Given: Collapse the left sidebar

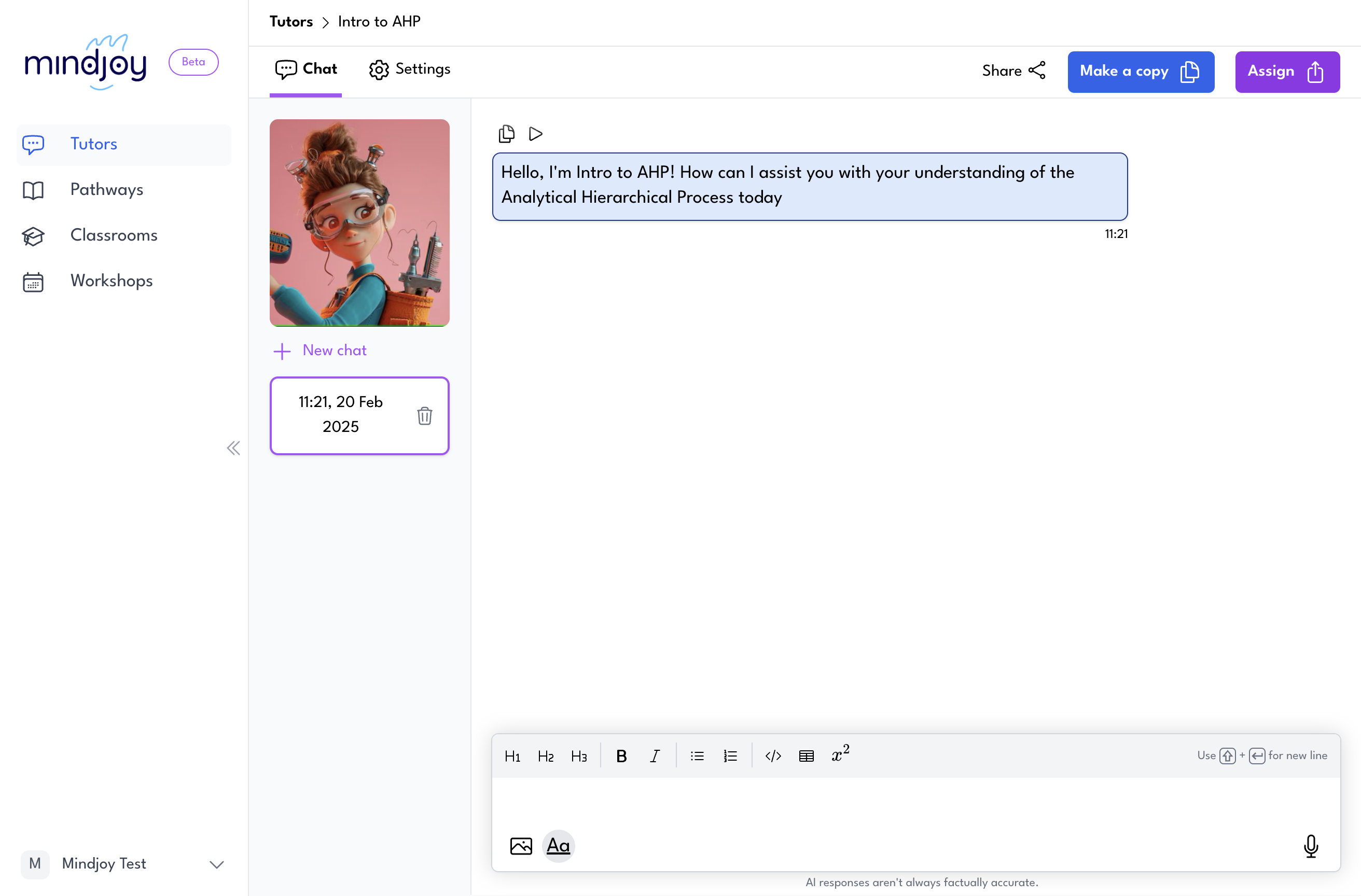Looking at the screenshot, I should coord(233,447).
